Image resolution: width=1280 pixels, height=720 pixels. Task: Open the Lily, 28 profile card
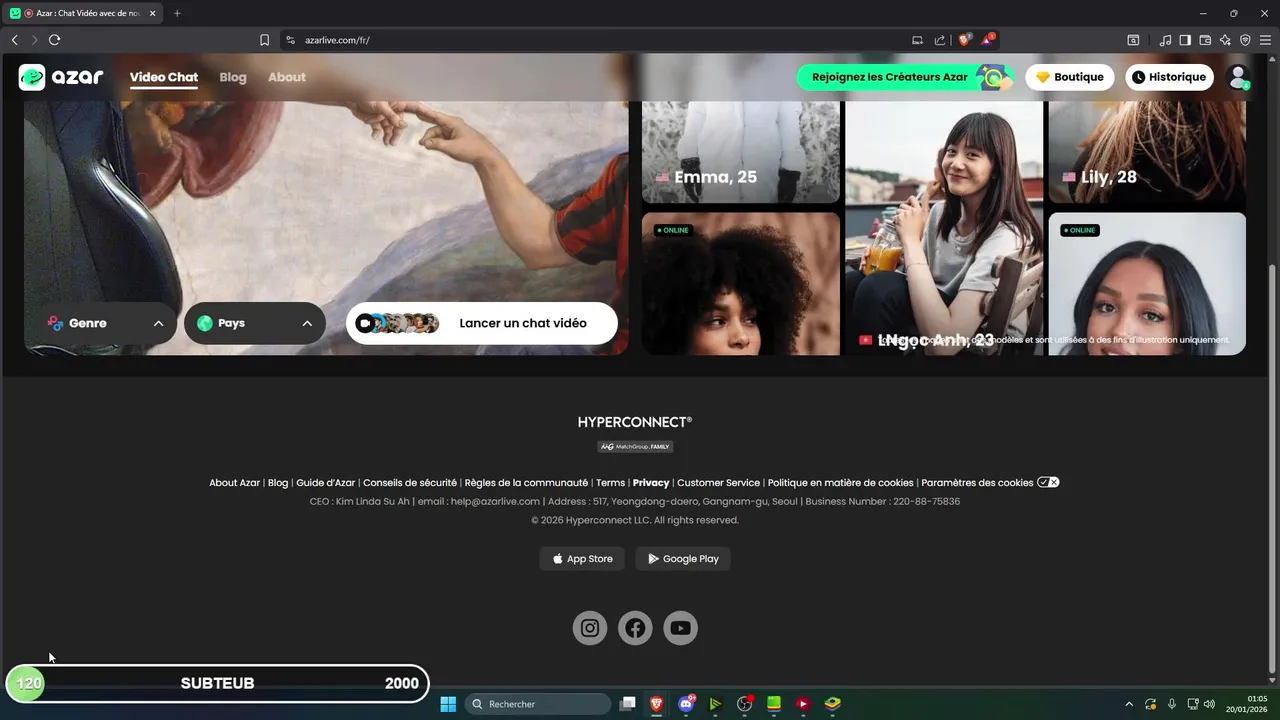click(1147, 152)
